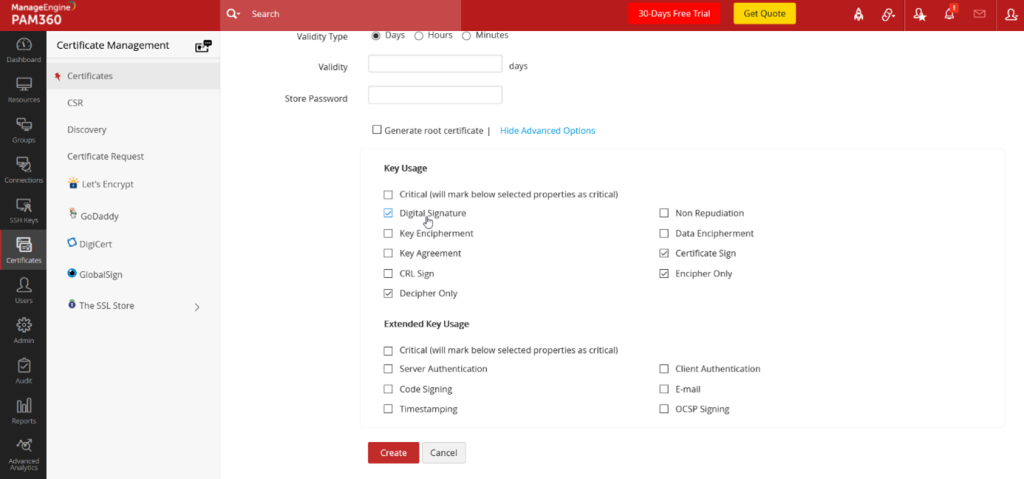Click the notifications bell icon
The image size is (1024, 479).
[x=949, y=14]
